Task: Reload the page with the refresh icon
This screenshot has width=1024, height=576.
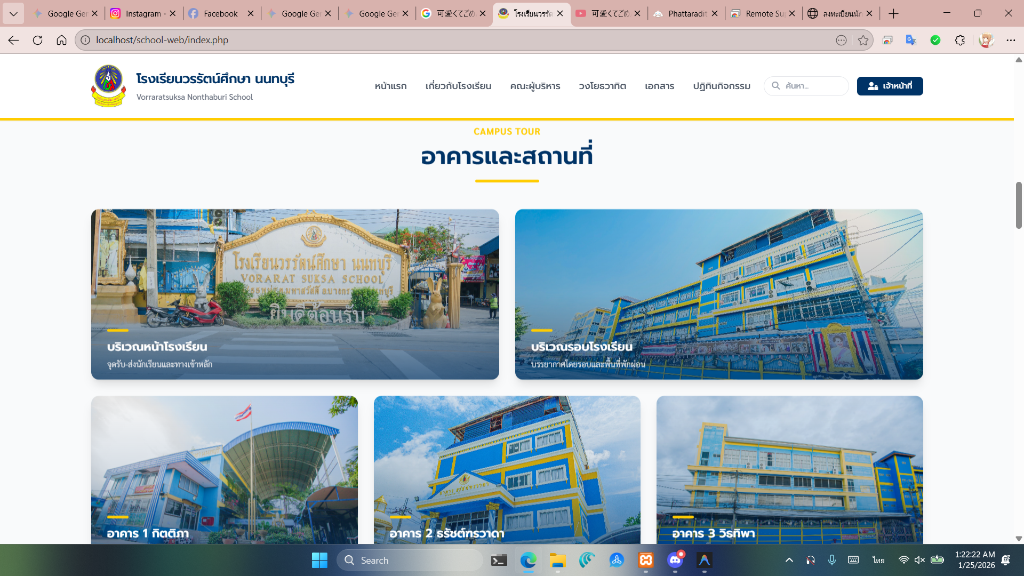Action: (x=36, y=42)
